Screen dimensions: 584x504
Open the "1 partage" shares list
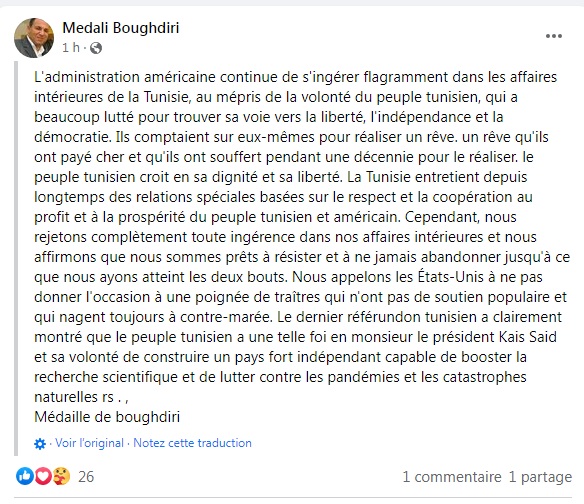pyautogui.click(x=540, y=477)
